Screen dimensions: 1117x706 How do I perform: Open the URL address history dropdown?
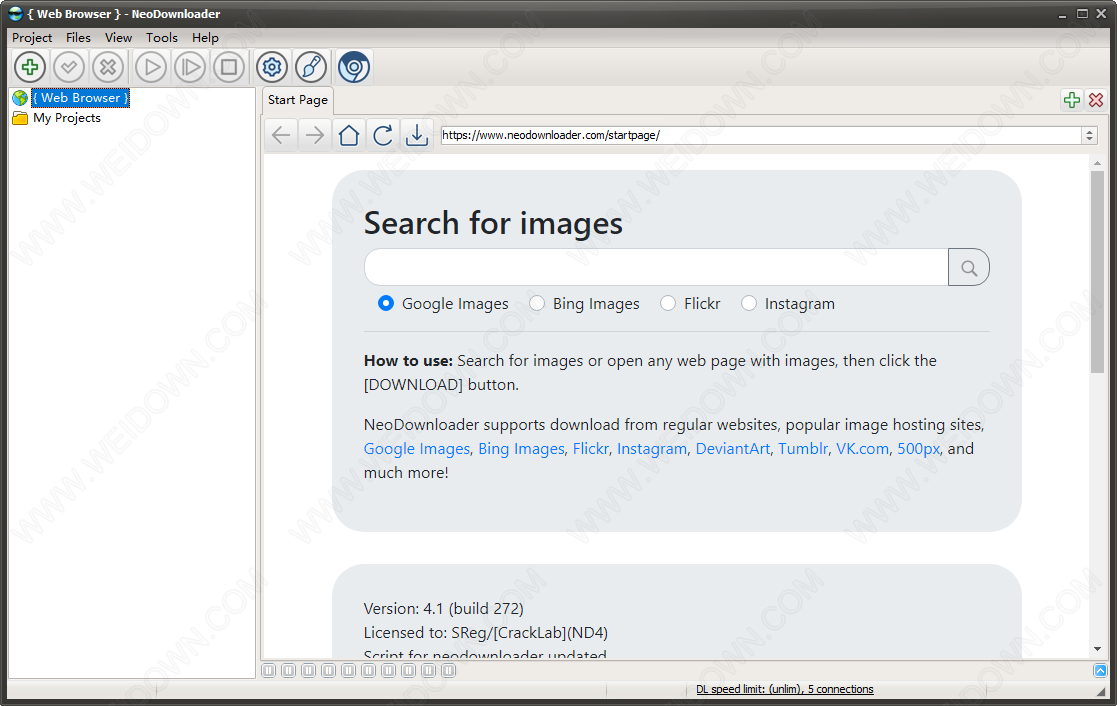1089,135
